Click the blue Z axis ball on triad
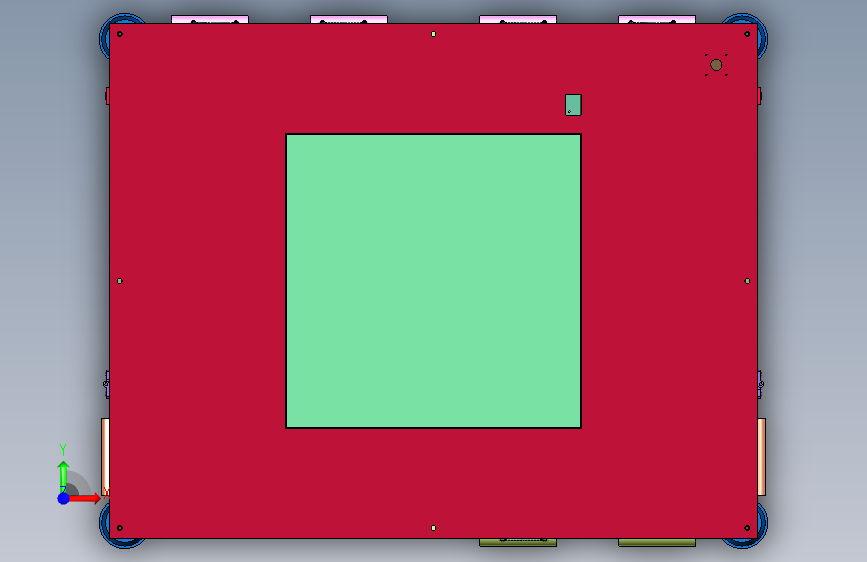 (63, 498)
